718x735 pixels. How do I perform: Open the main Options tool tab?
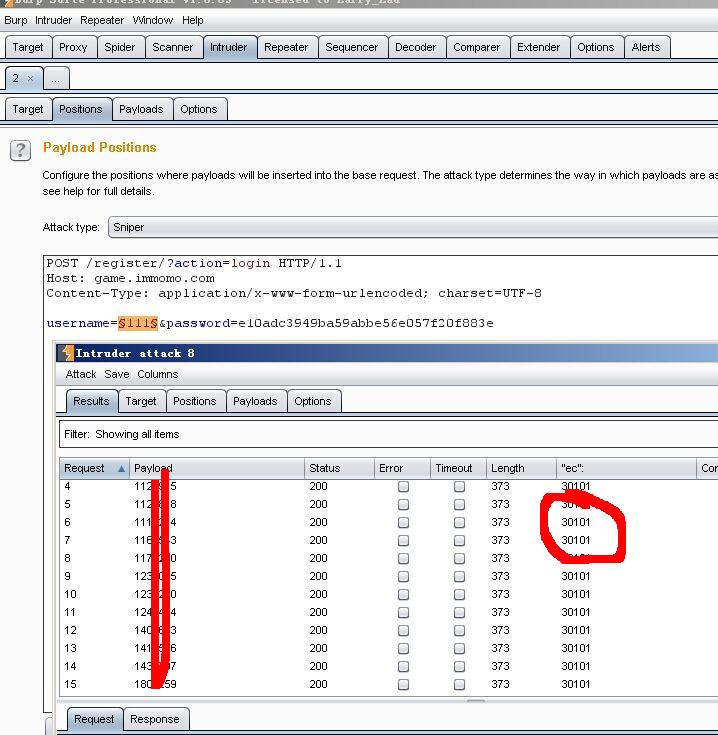[x=596, y=47]
